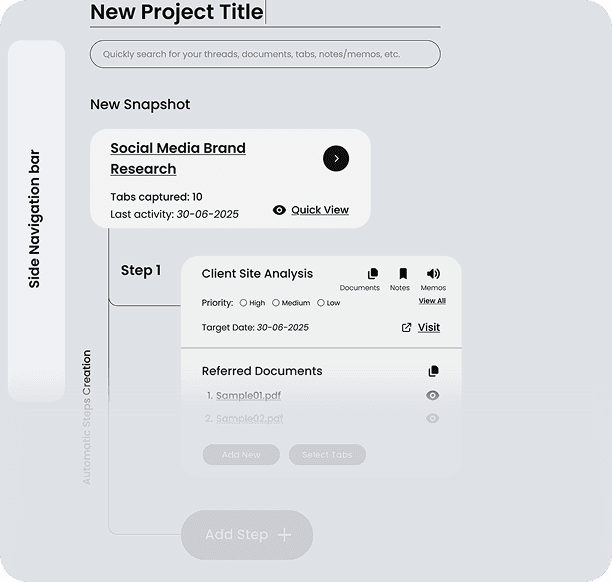Toggle visibility of Sample02.pdf
The image size is (612, 582).
(433, 419)
